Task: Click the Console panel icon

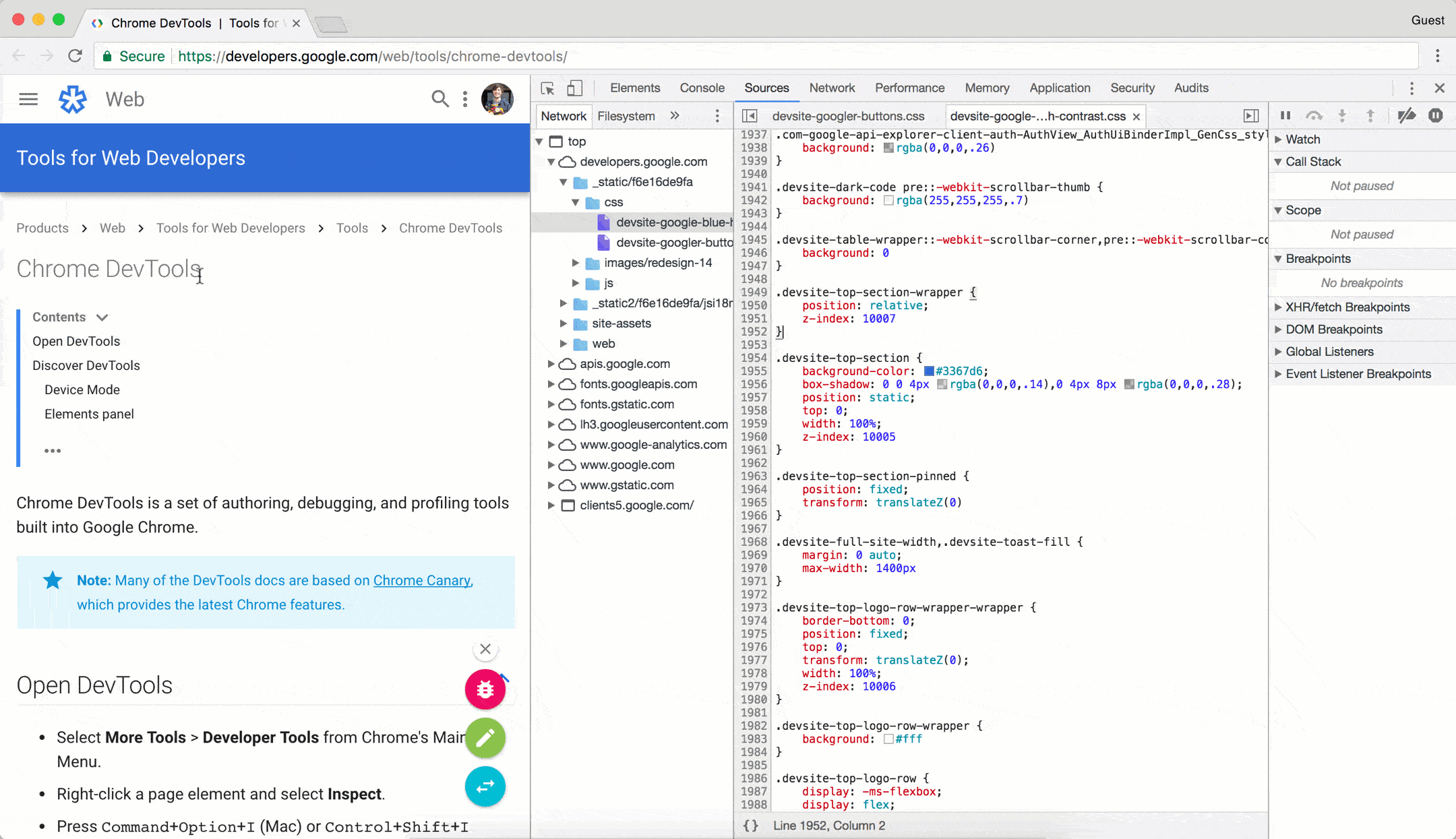Action: 702,88
